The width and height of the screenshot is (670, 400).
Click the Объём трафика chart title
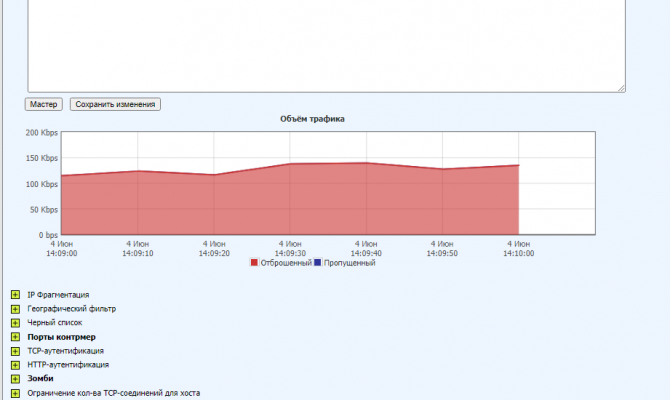point(312,119)
